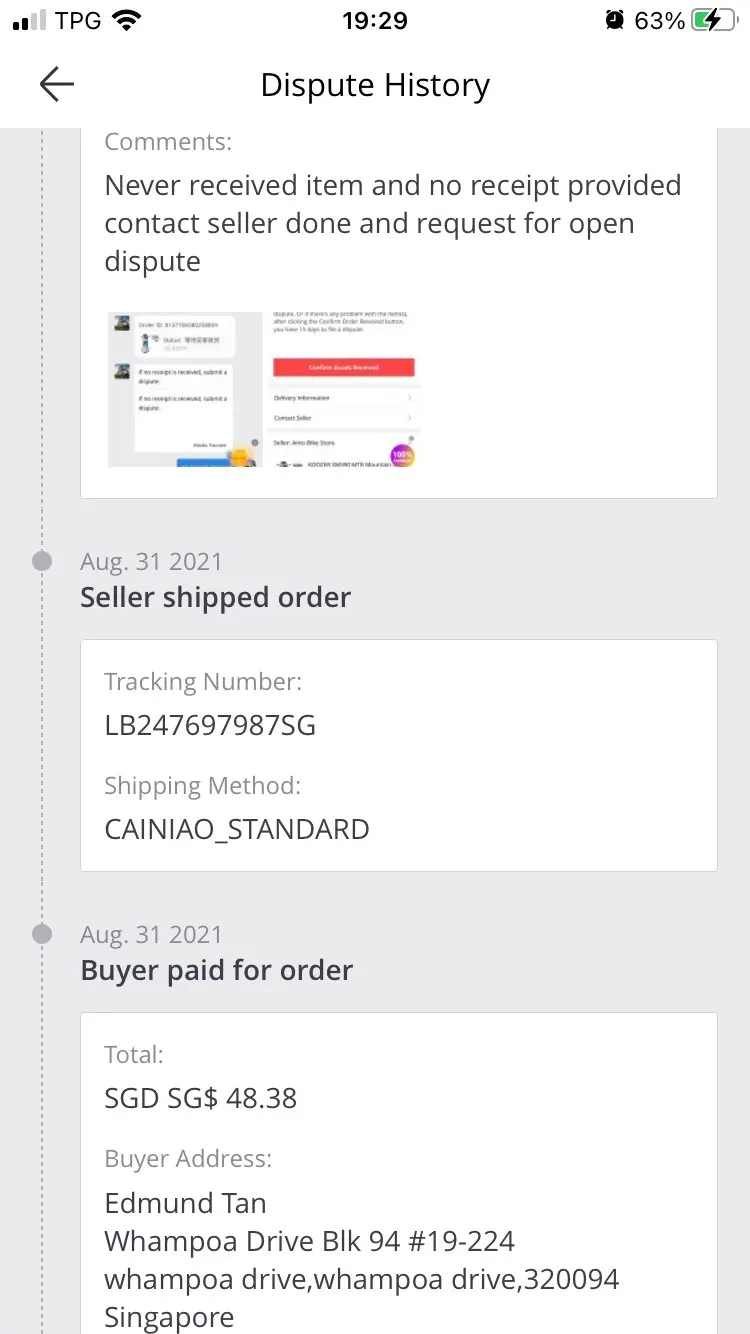Viewport: 750px width, 1334px height.
Task: Tap the SGD SG$ 48.38 total amount
Action: tap(201, 1098)
